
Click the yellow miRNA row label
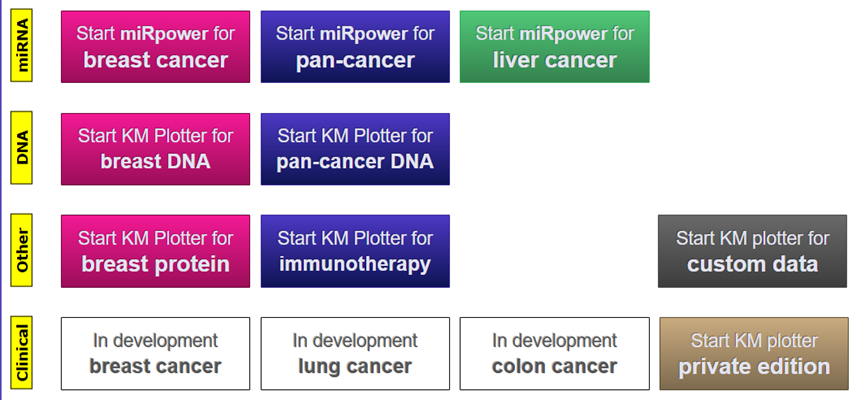(x=22, y=46)
